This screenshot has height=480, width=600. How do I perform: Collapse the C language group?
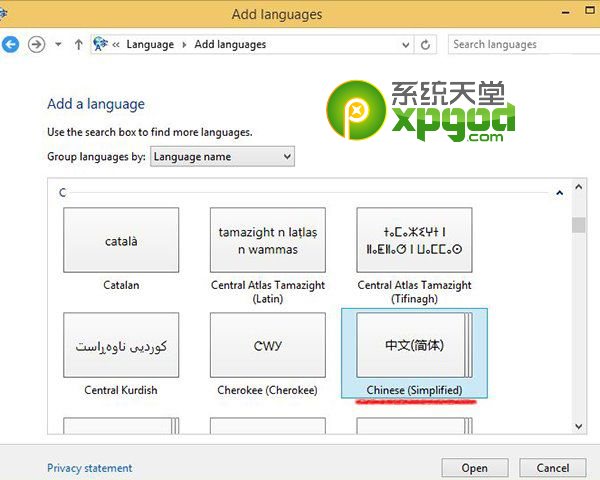tap(559, 191)
